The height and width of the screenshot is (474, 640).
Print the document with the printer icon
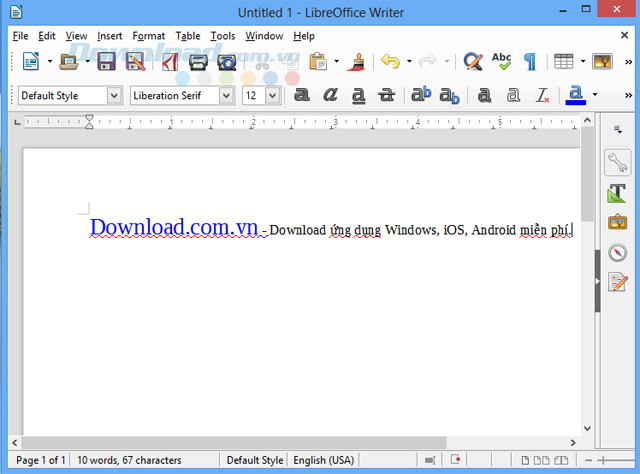(x=198, y=62)
